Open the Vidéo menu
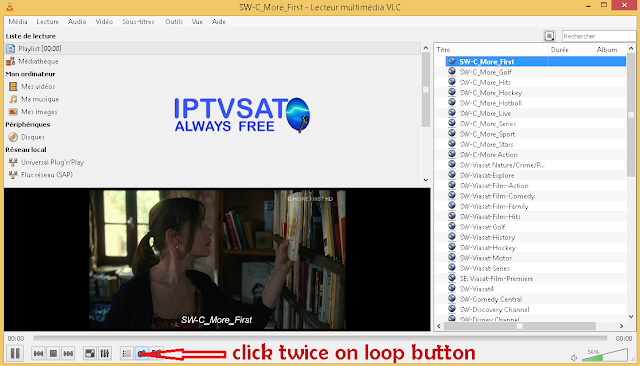 (104, 22)
